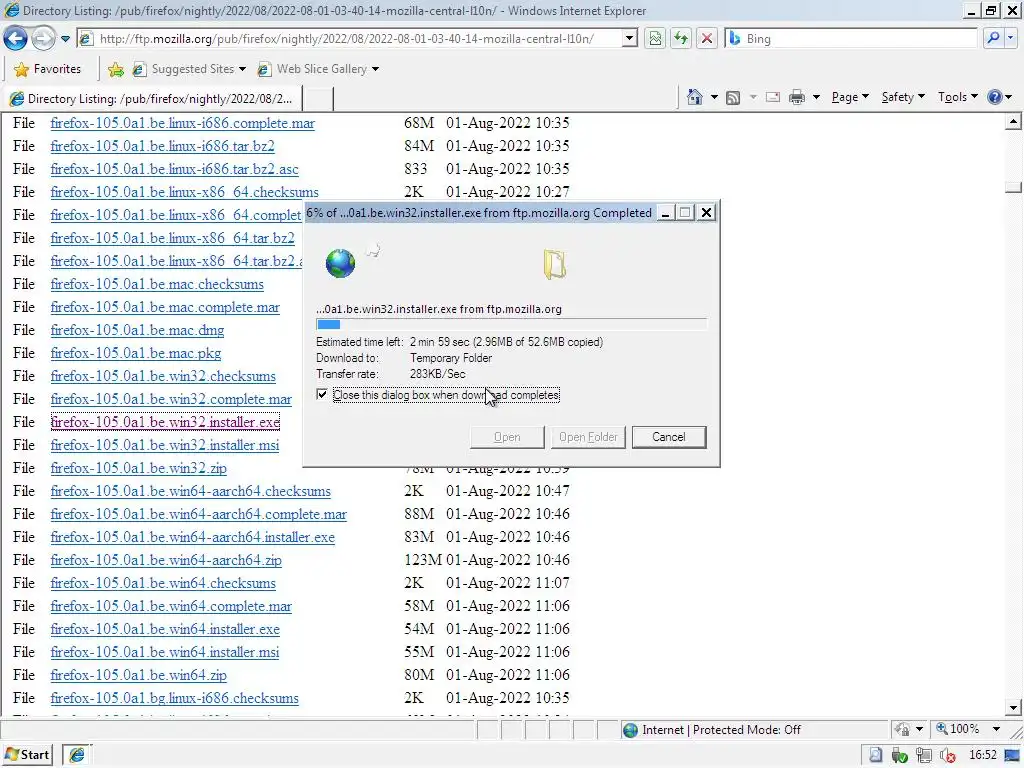The height and width of the screenshot is (768, 1024).
Task: Click the status bar privacy lock icon
Action: [902, 729]
